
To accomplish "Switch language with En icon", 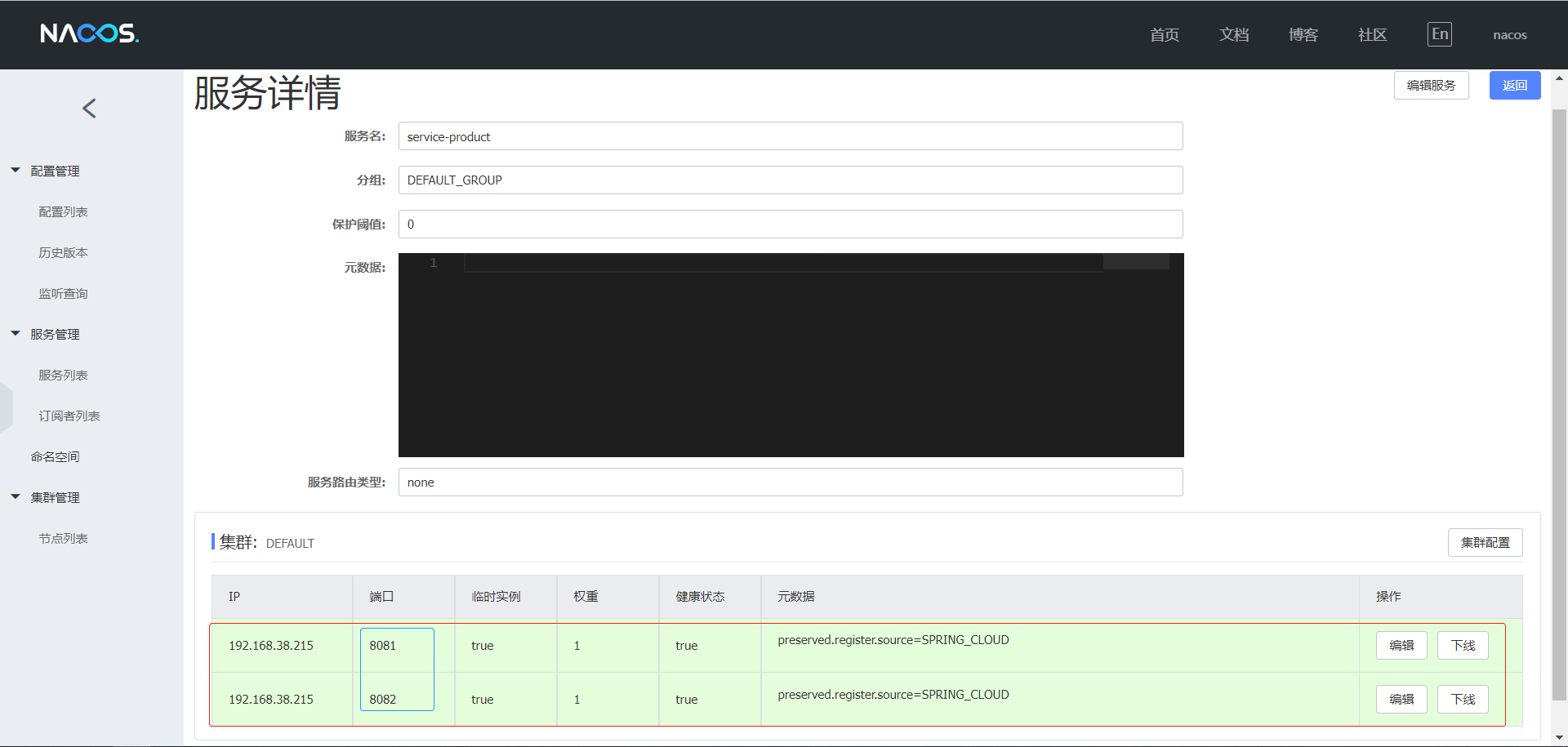I will click(x=1440, y=34).
